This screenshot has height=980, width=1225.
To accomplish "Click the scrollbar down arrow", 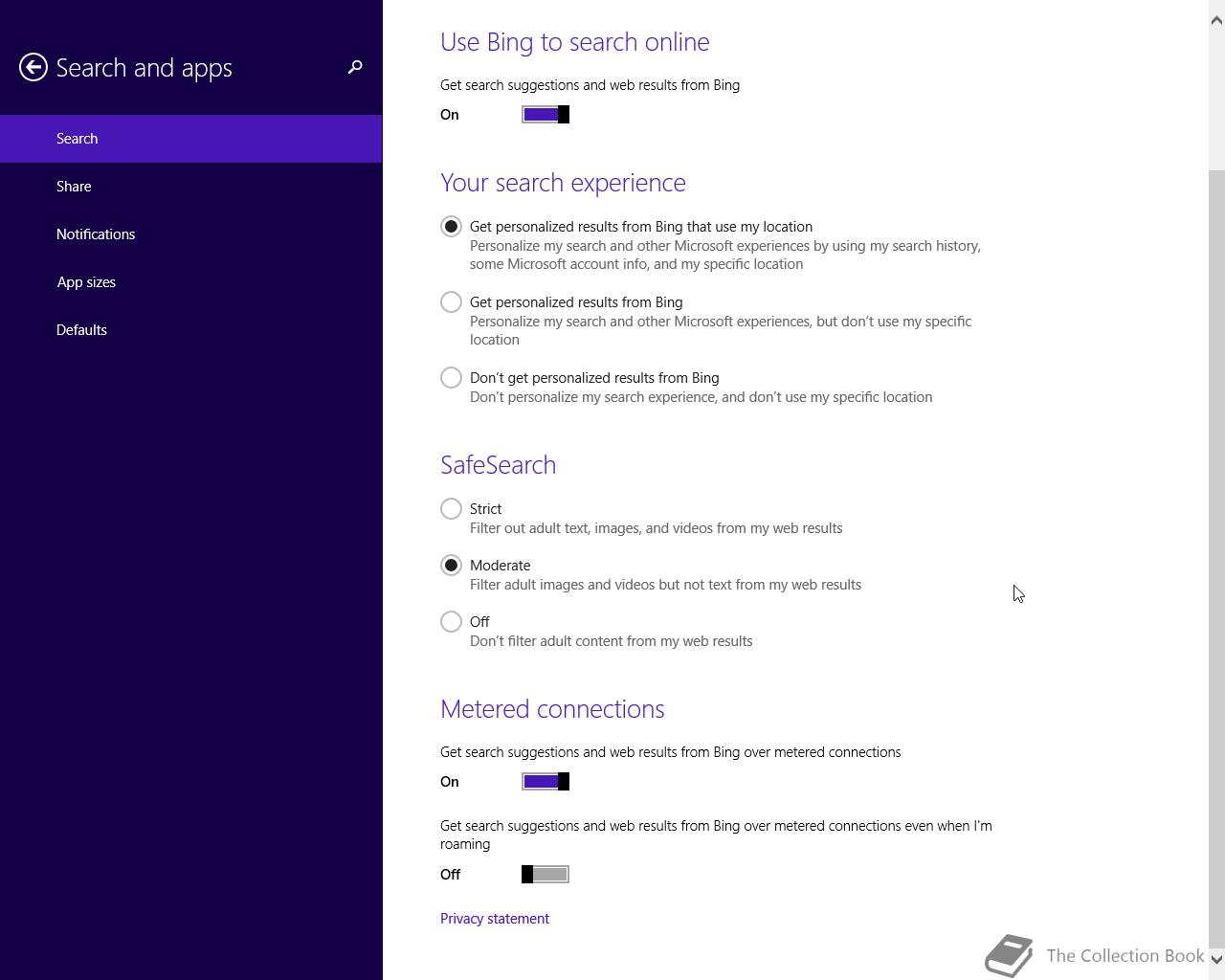I will 1217,959.
